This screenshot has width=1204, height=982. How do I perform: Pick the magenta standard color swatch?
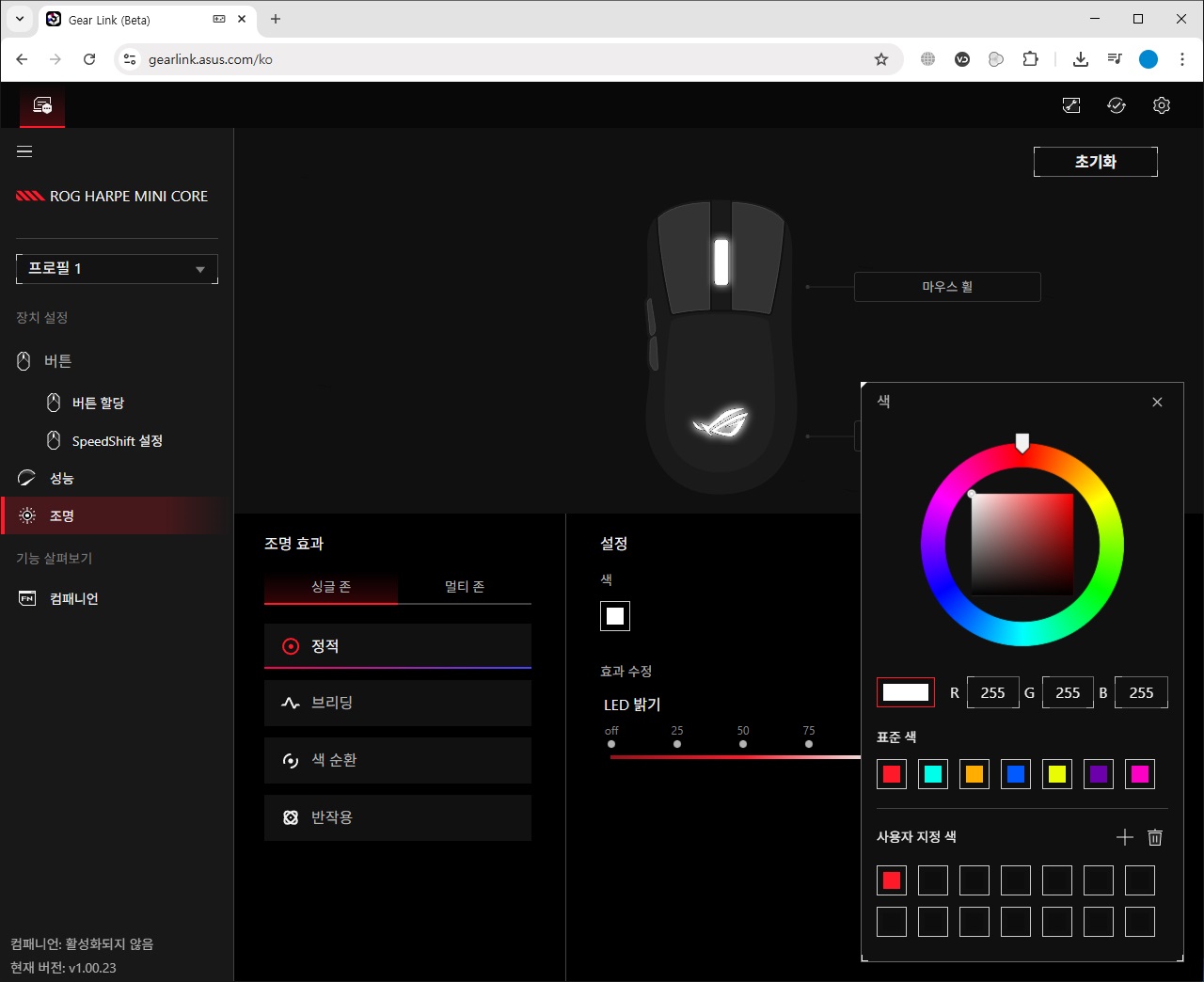point(1140,774)
